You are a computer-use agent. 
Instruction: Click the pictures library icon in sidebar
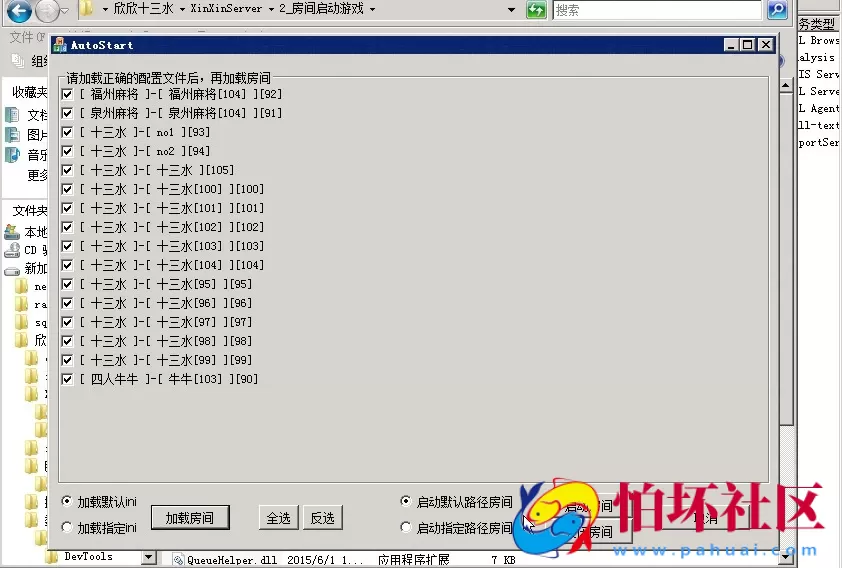pos(12,134)
